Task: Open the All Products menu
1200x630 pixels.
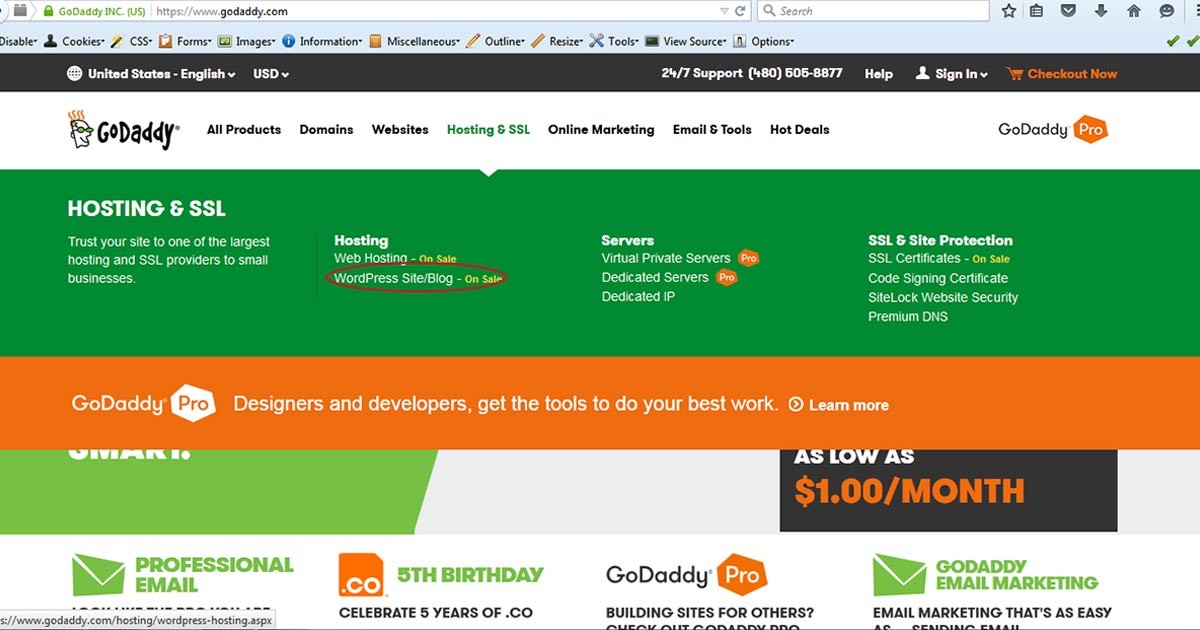Action: pyautogui.click(x=244, y=130)
